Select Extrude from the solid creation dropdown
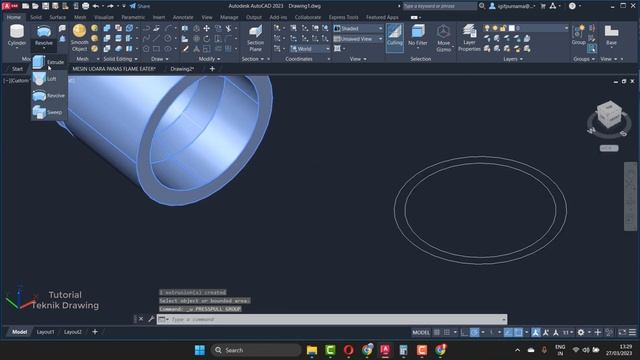Viewport: 640px width, 360px height. (49, 62)
